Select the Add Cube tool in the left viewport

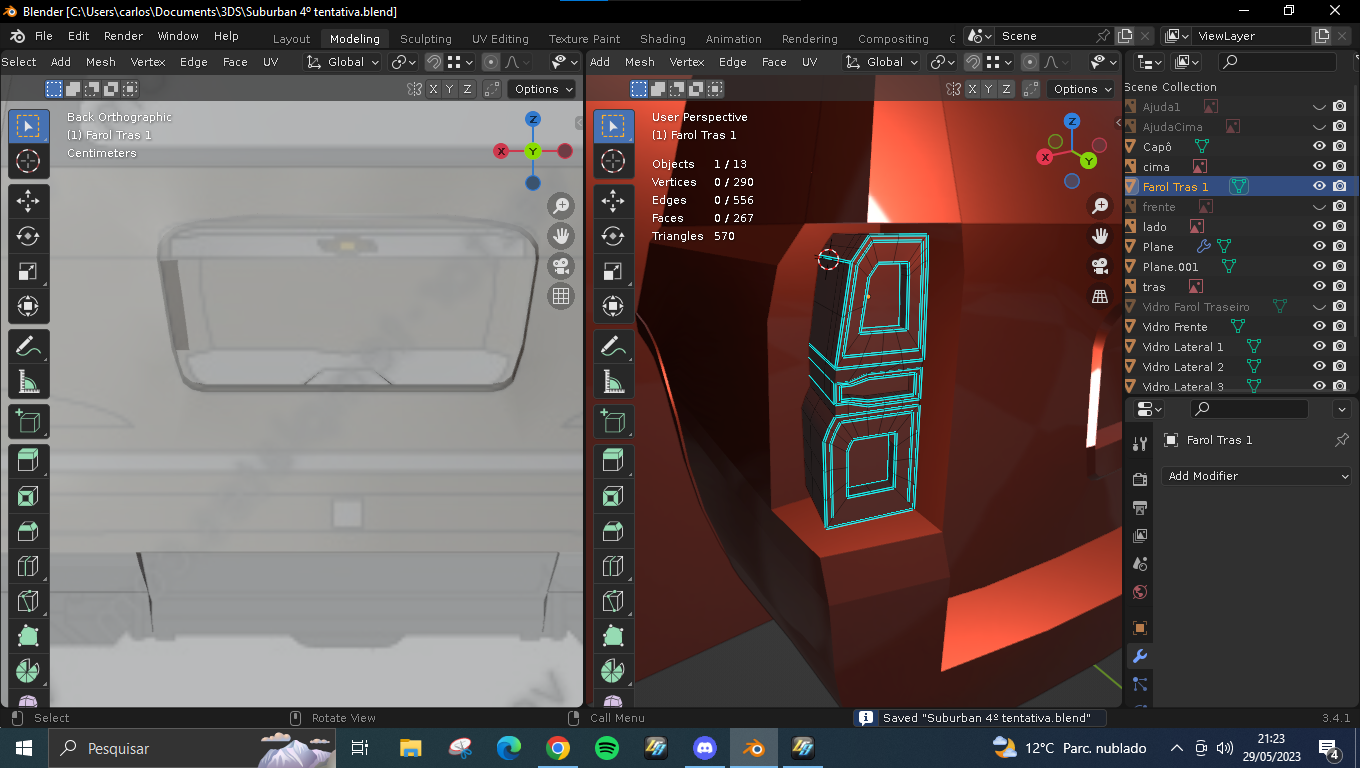click(28, 421)
